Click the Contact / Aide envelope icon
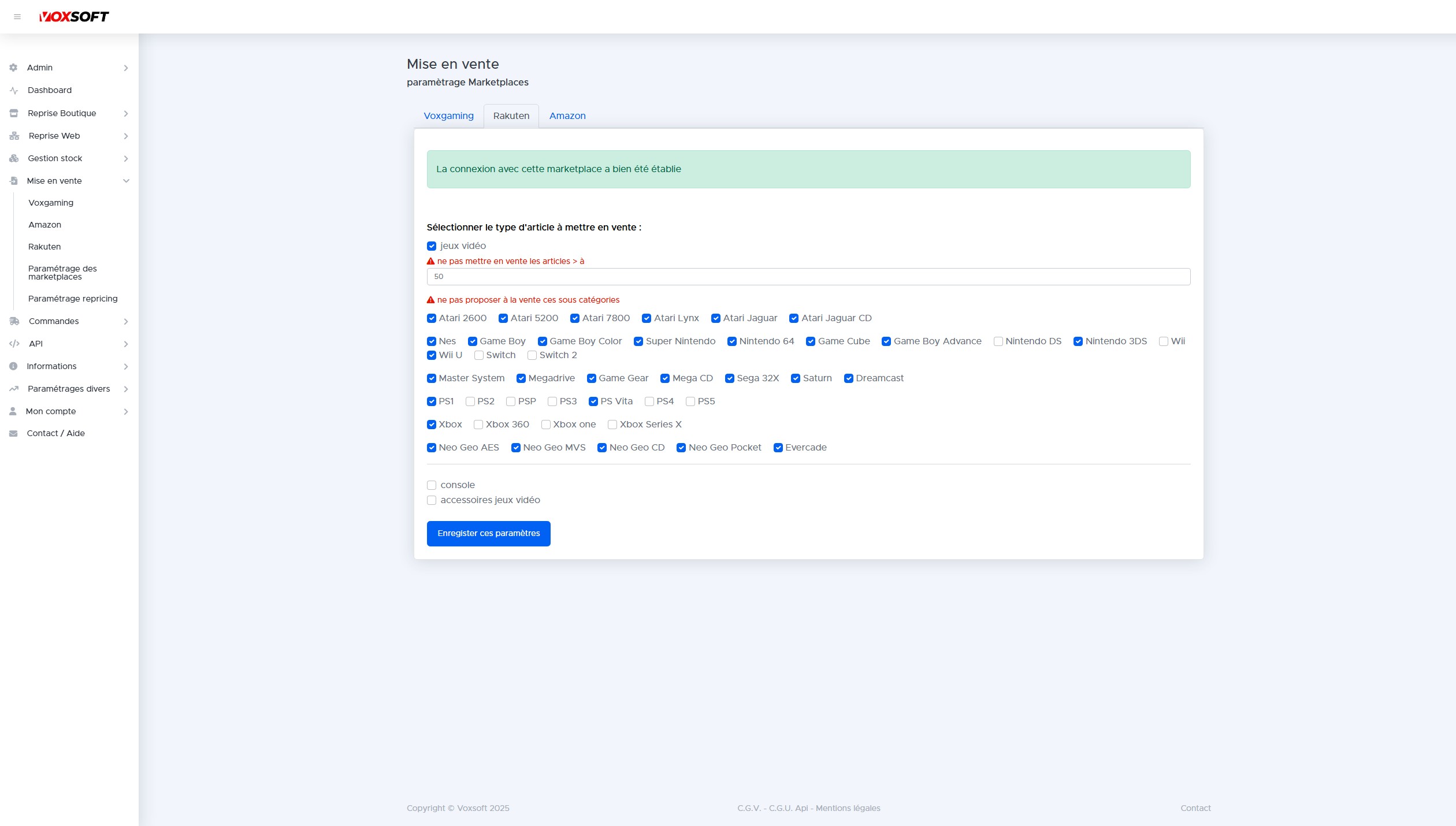 click(x=14, y=433)
